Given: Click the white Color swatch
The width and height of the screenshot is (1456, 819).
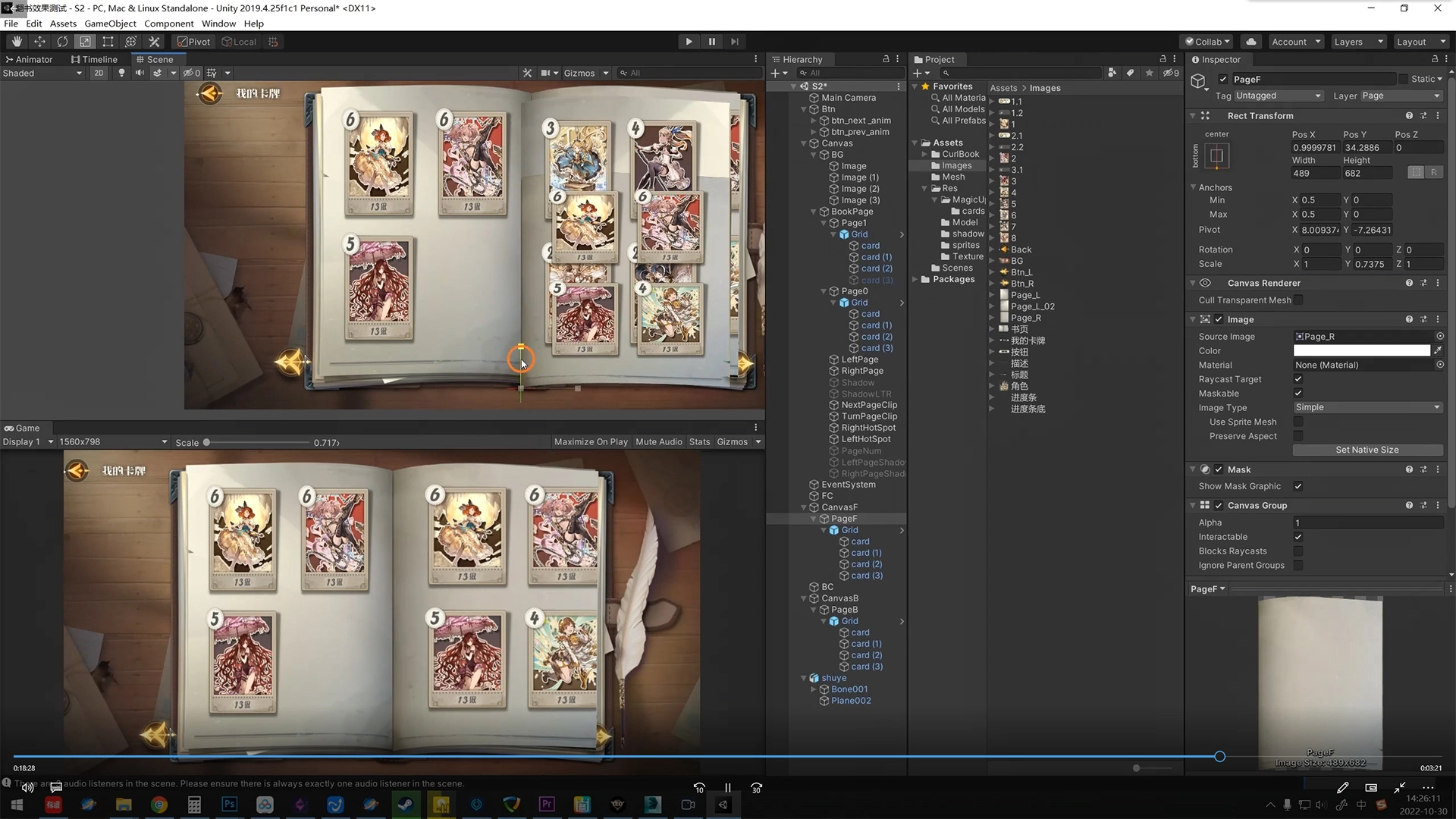Looking at the screenshot, I should point(1361,350).
